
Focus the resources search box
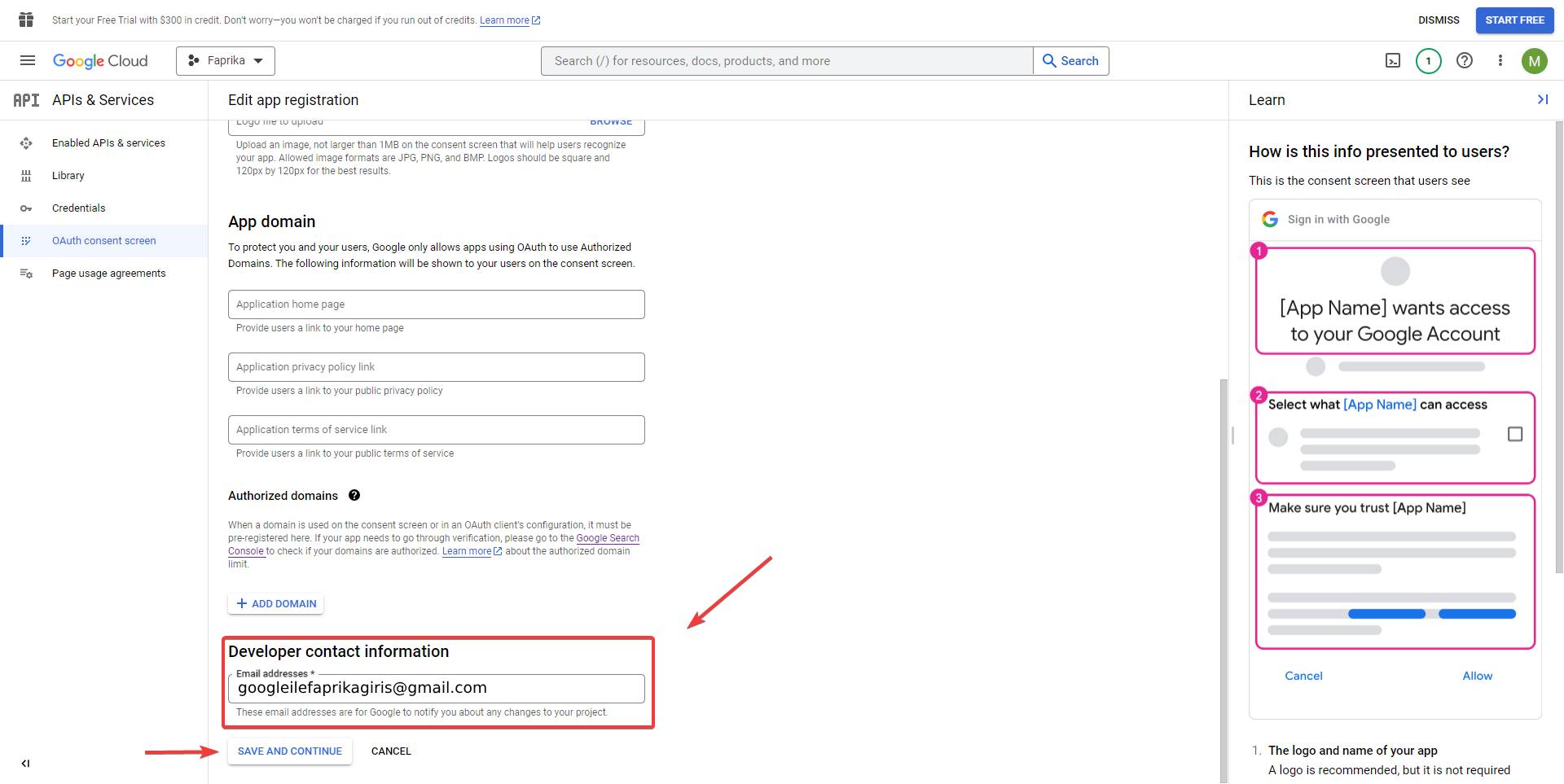point(787,61)
